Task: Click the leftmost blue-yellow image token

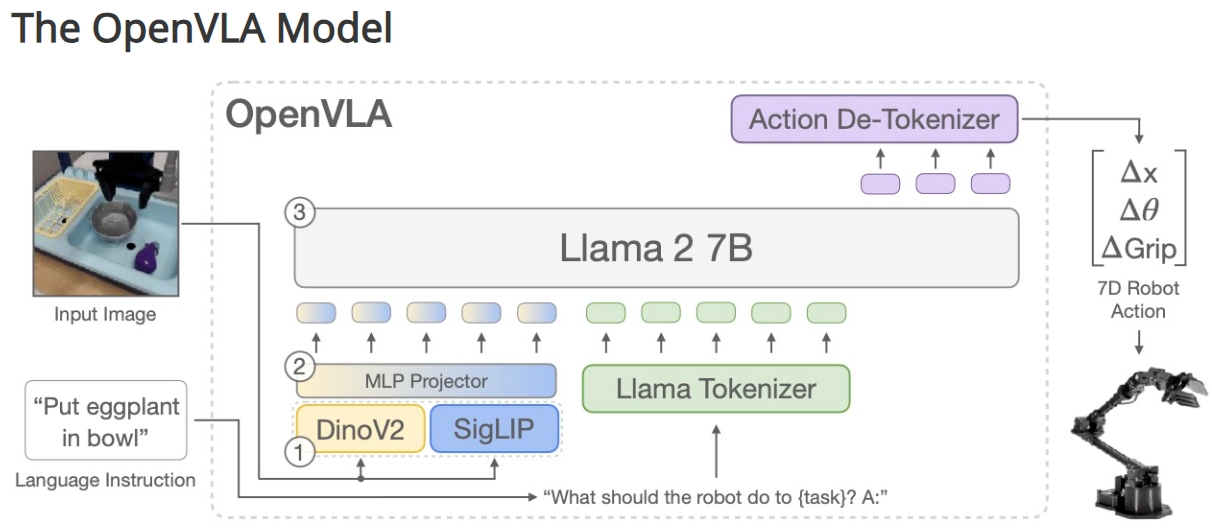Action: (x=315, y=312)
